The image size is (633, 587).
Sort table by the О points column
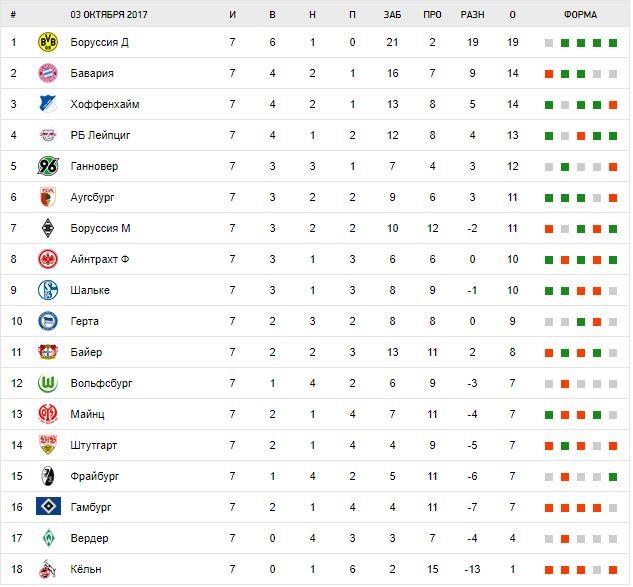(x=512, y=15)
